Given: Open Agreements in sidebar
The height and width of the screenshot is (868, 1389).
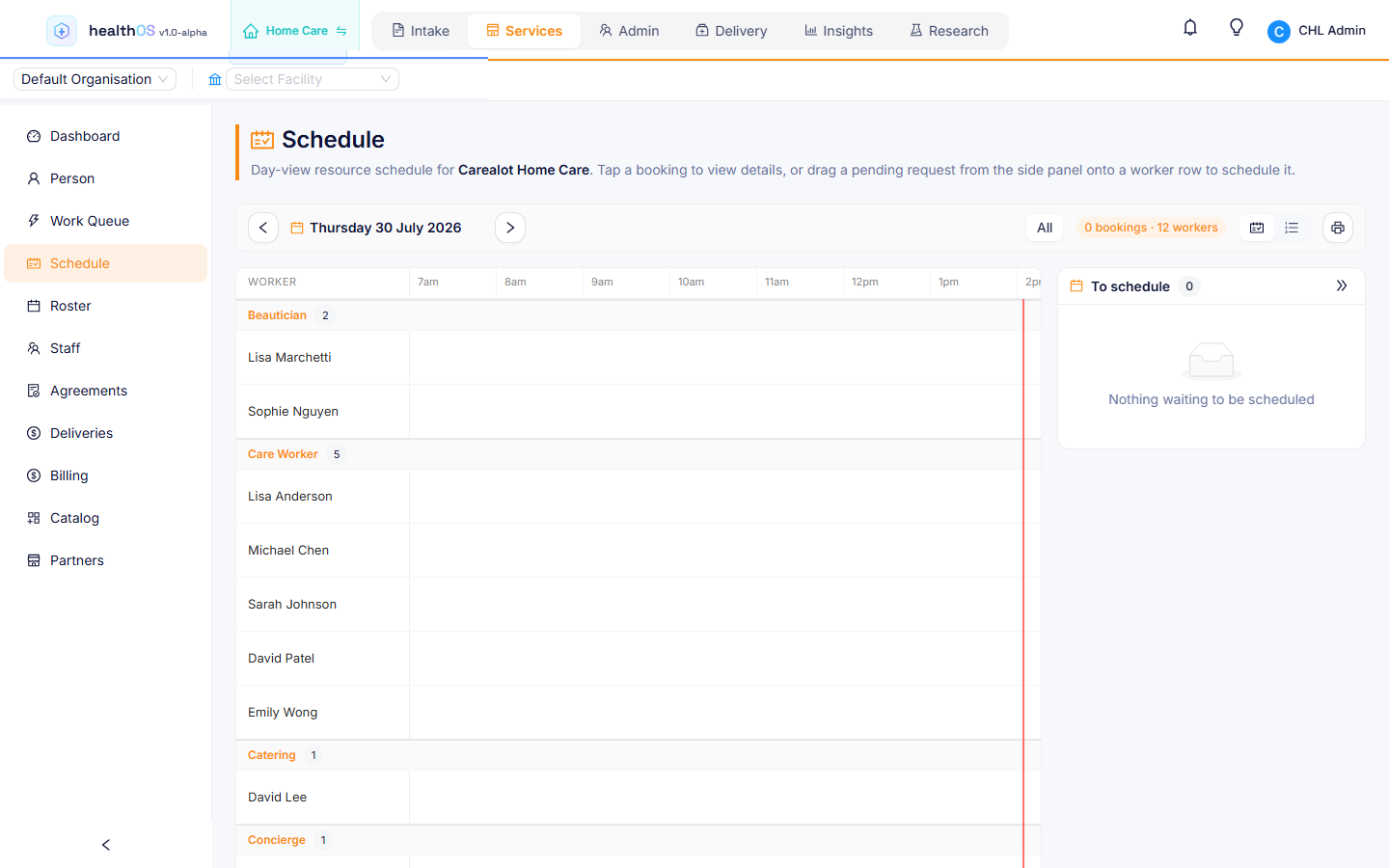Looking at the screenshot, I should tap(105, 391).
